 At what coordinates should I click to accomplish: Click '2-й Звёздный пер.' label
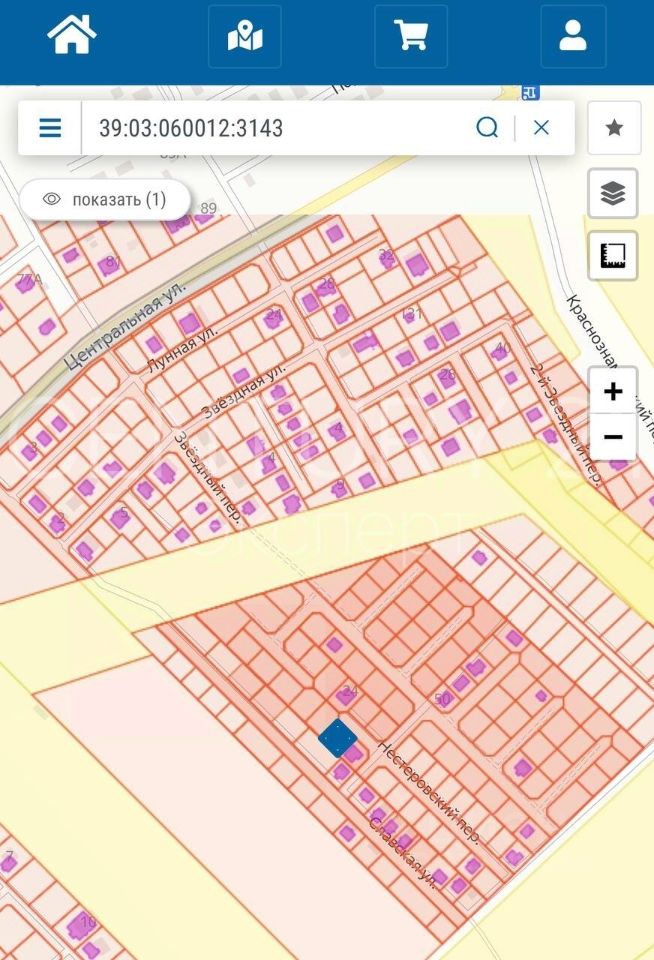tap(565, 424)
